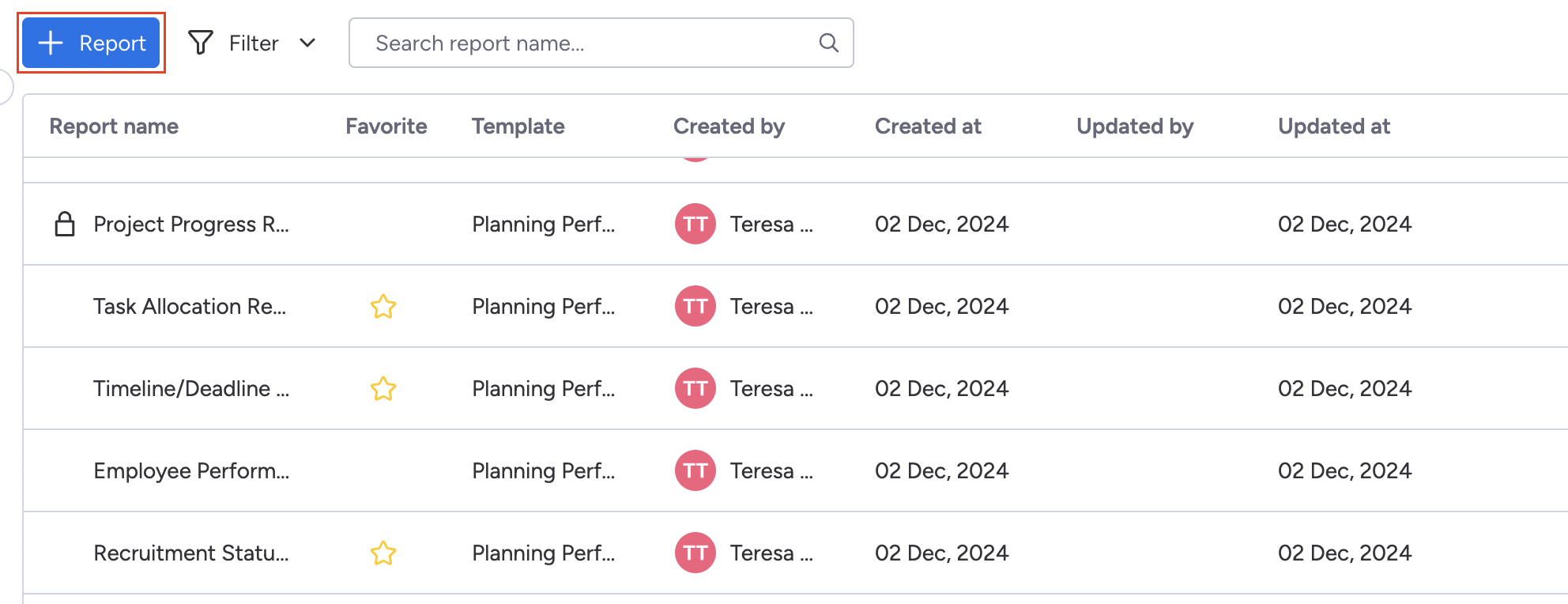Click the funnel Filter icon
Screen dimensions: 1568x604
(x=201, y=43)
